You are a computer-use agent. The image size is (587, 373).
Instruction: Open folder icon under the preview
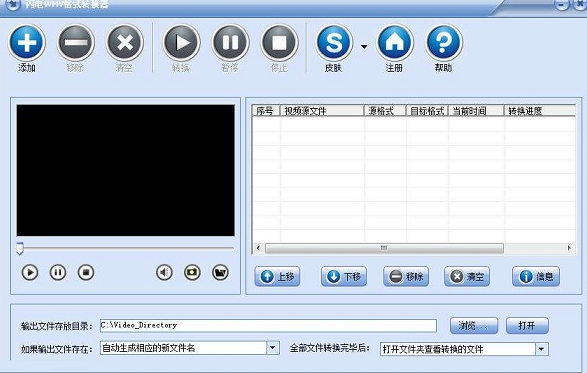click(x=220, y=272)
